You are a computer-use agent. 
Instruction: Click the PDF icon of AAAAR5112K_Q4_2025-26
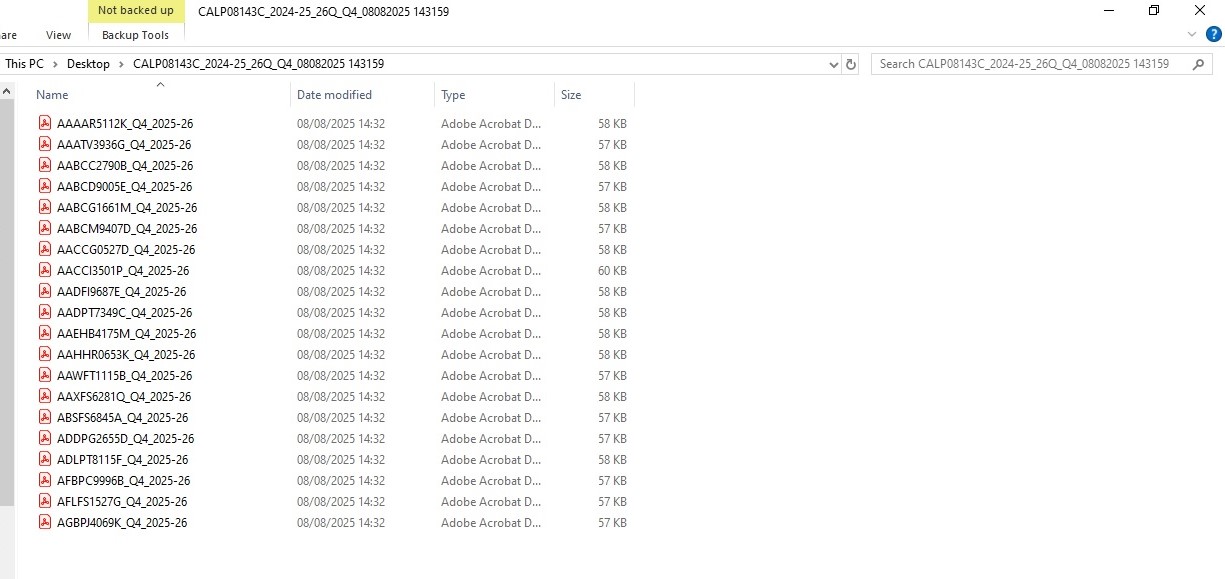[x=44, y=123]
